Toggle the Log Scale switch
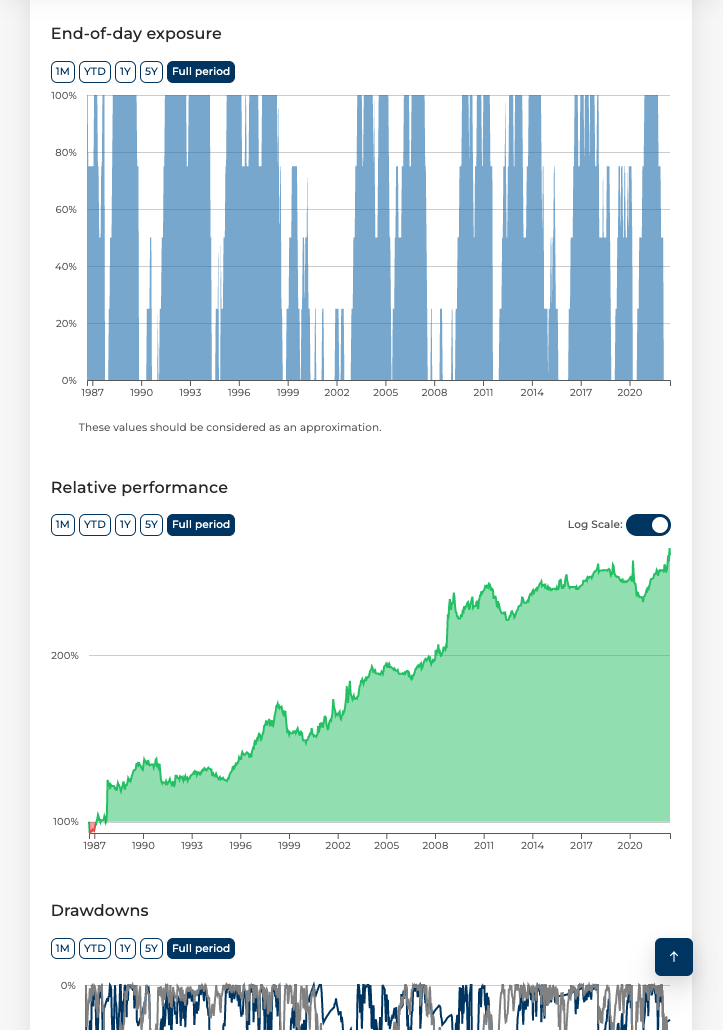723x1030 pixels. (648, 525)
